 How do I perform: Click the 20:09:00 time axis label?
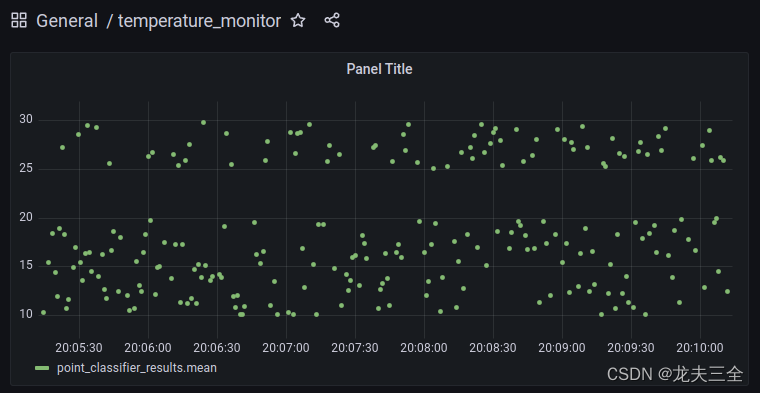tap(562, 347)
